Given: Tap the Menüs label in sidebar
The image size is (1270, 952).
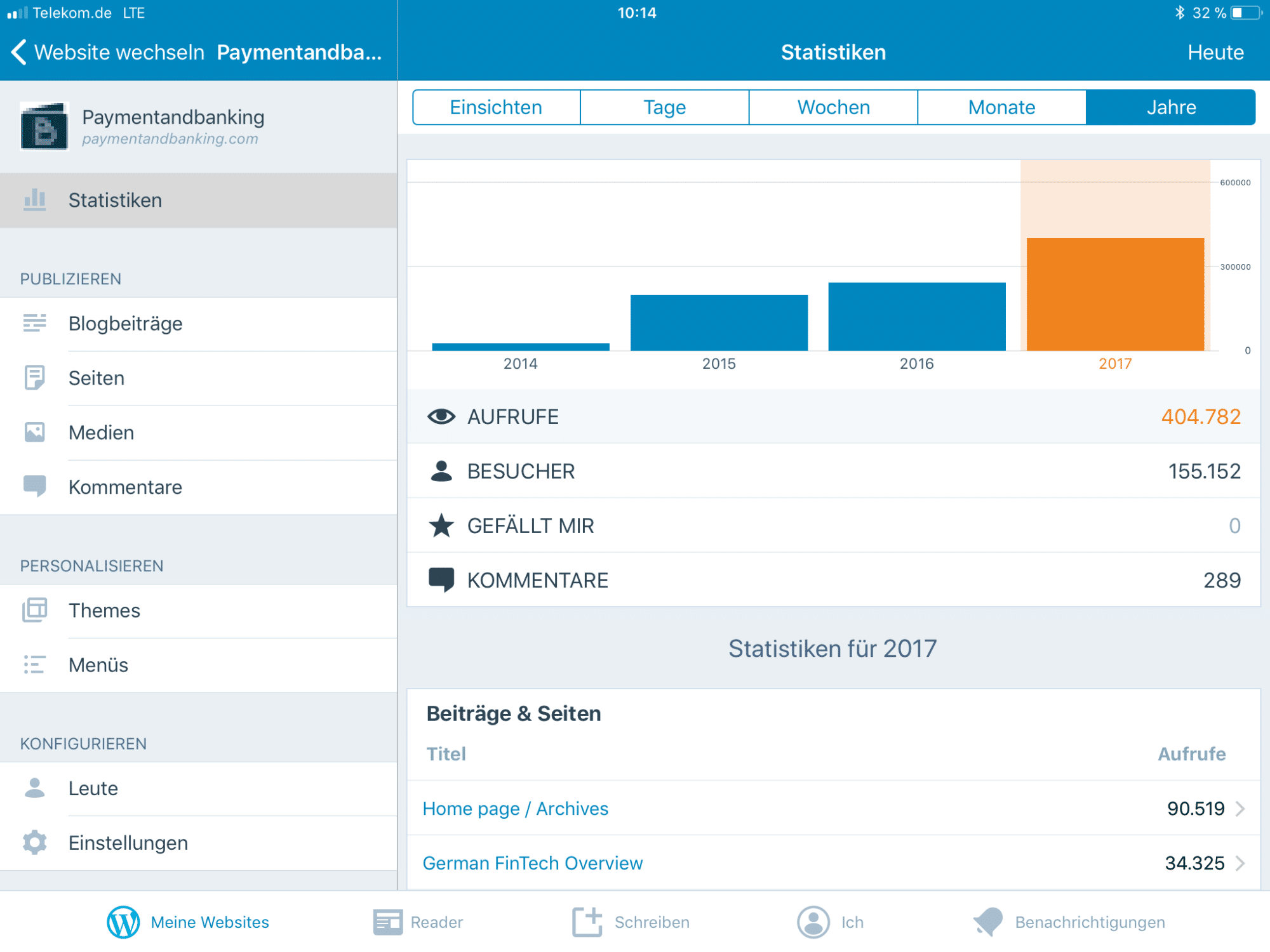Looking at the screenshot, I should point(98,665).
